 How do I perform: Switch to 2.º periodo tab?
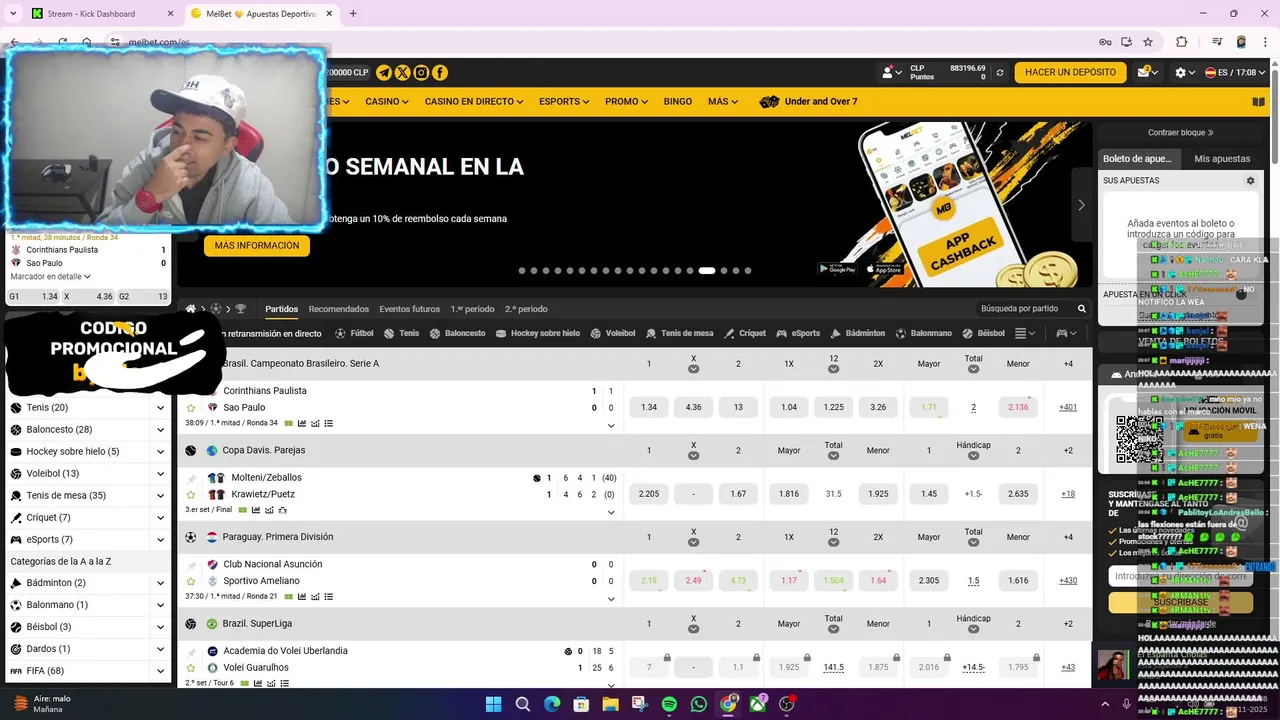(526, 309)
